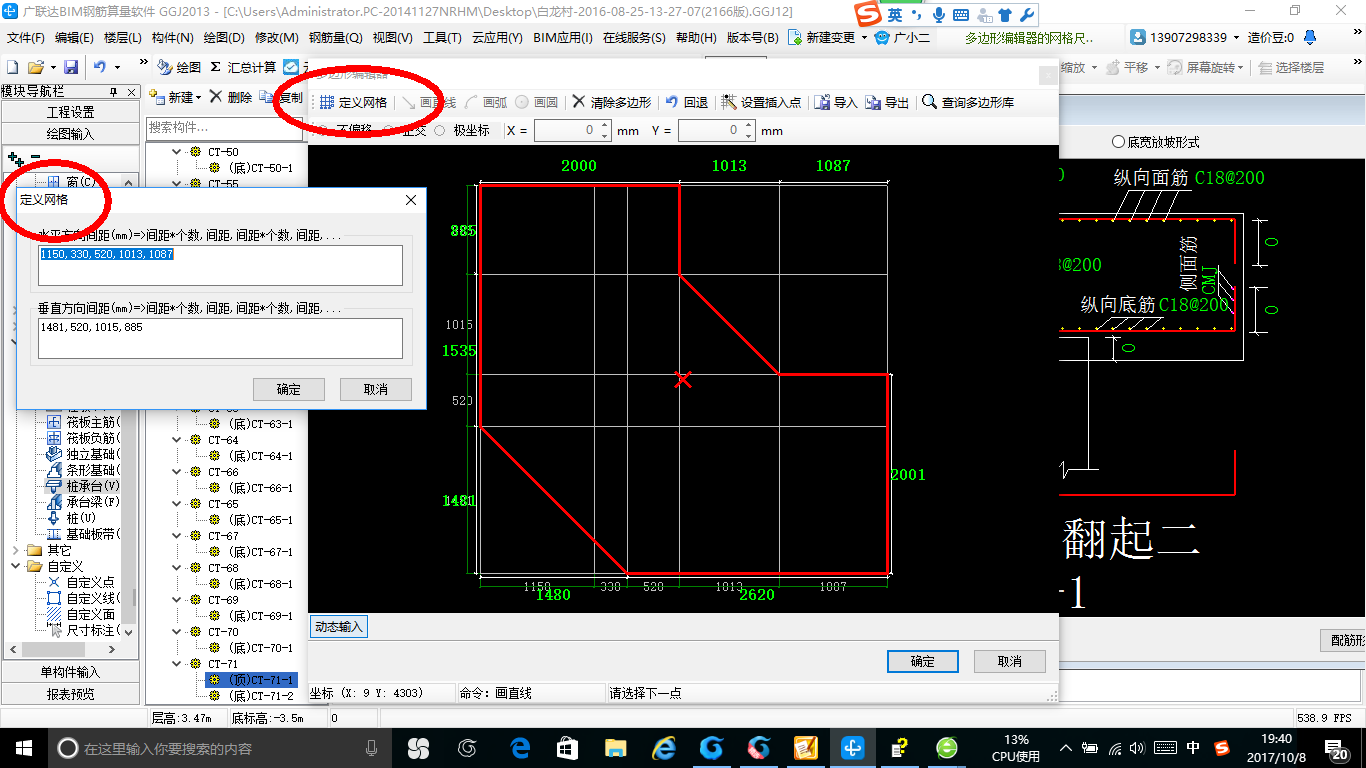Open the 帮助(H) menu
The image size is (1366, 768).
pyautogui.click(x=696, y=37)
